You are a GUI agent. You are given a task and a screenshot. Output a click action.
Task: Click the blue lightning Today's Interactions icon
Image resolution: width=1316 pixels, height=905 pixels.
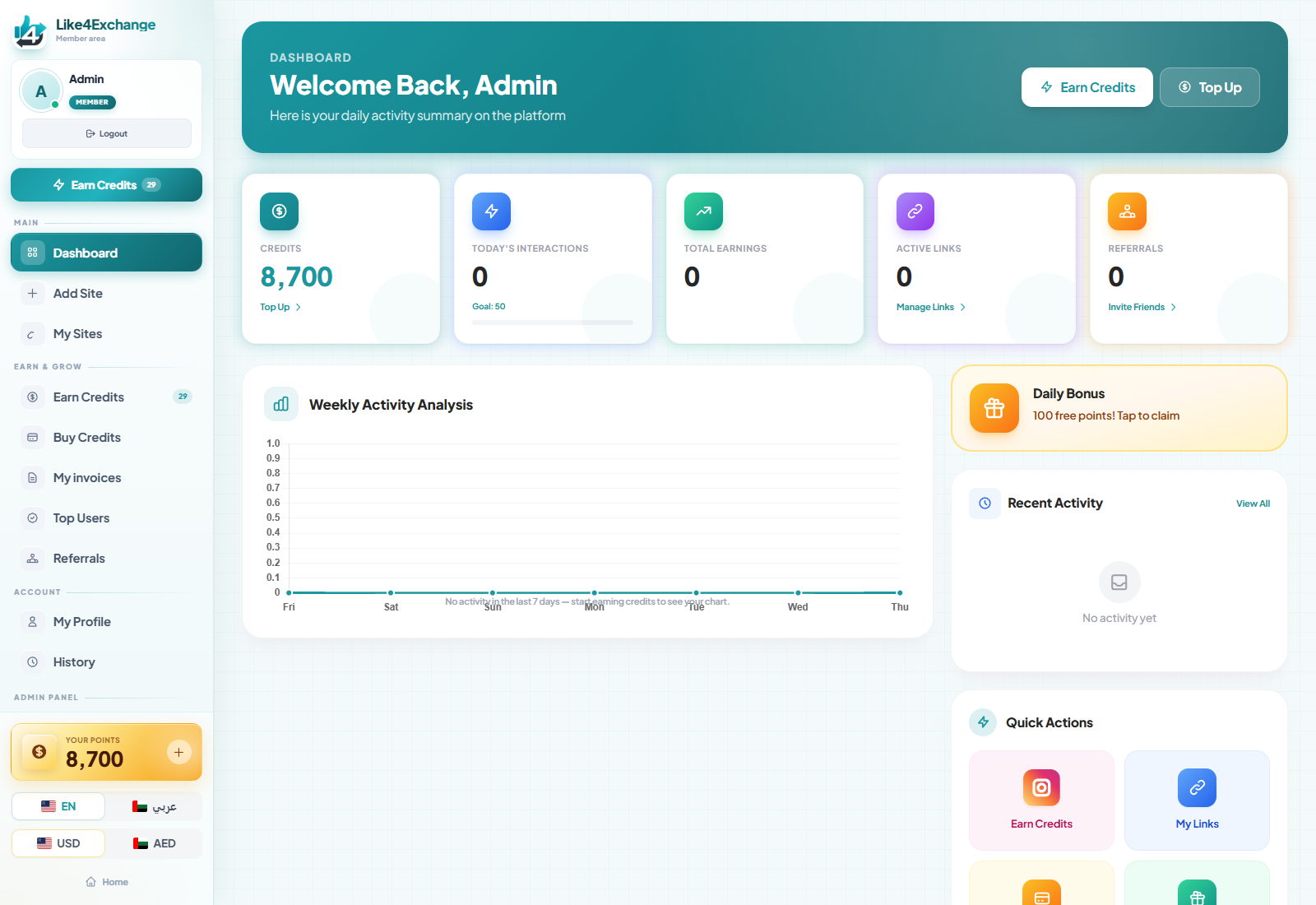491,211
